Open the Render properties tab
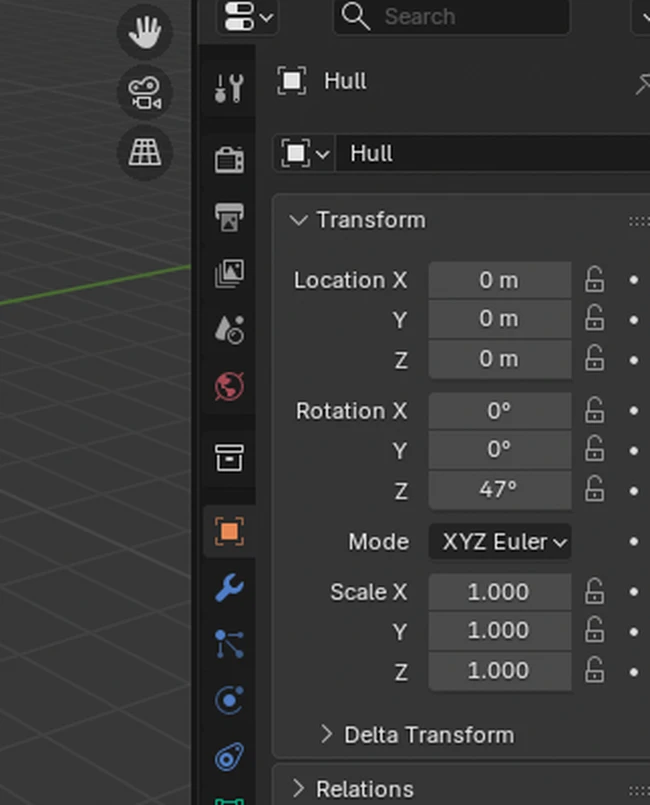The width and height of the screenshot is (650, 805). click(x=229, y=159)
